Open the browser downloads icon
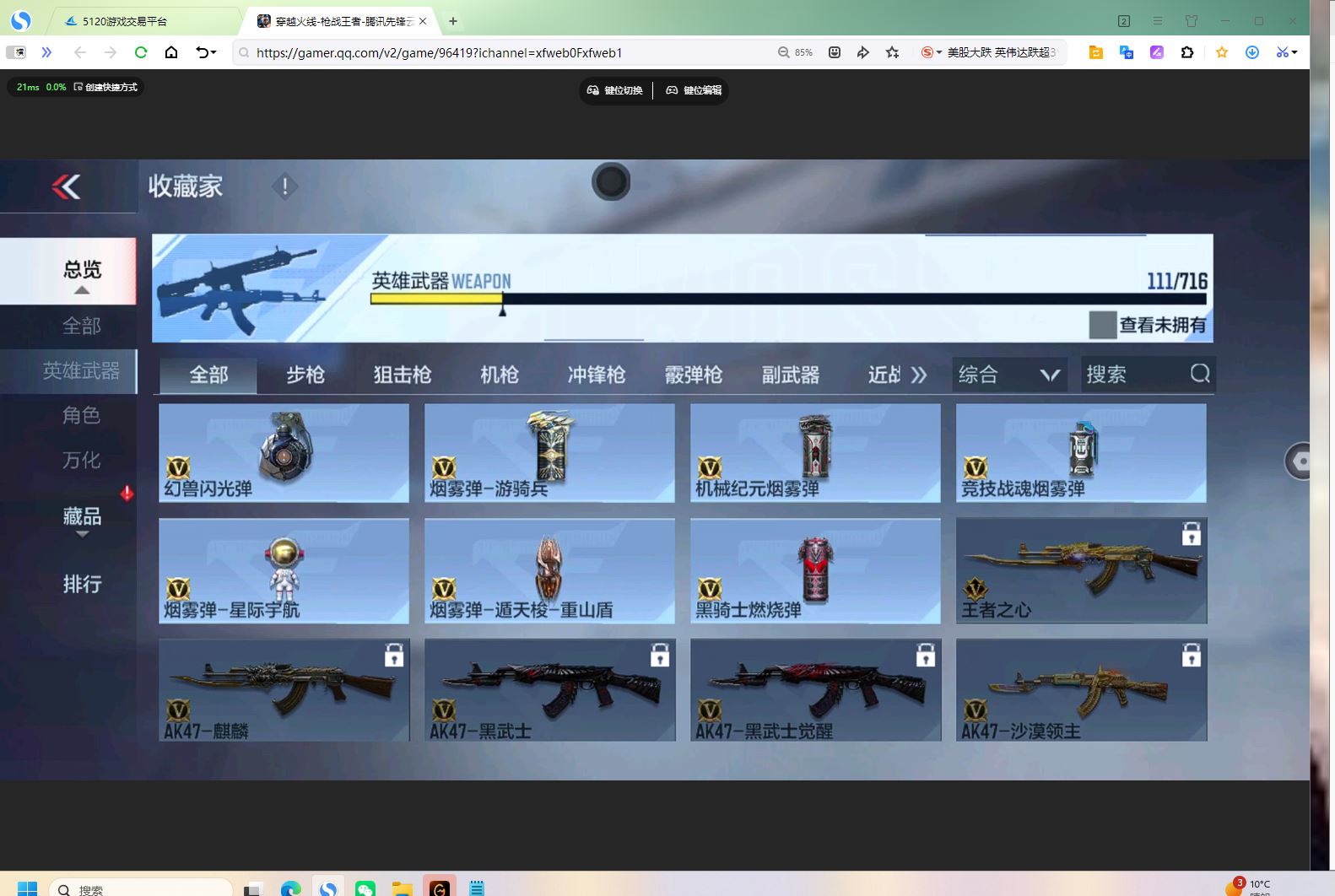Image resolution: width=1335 pixels, height=896 pixels. (x=1252, y=52)
